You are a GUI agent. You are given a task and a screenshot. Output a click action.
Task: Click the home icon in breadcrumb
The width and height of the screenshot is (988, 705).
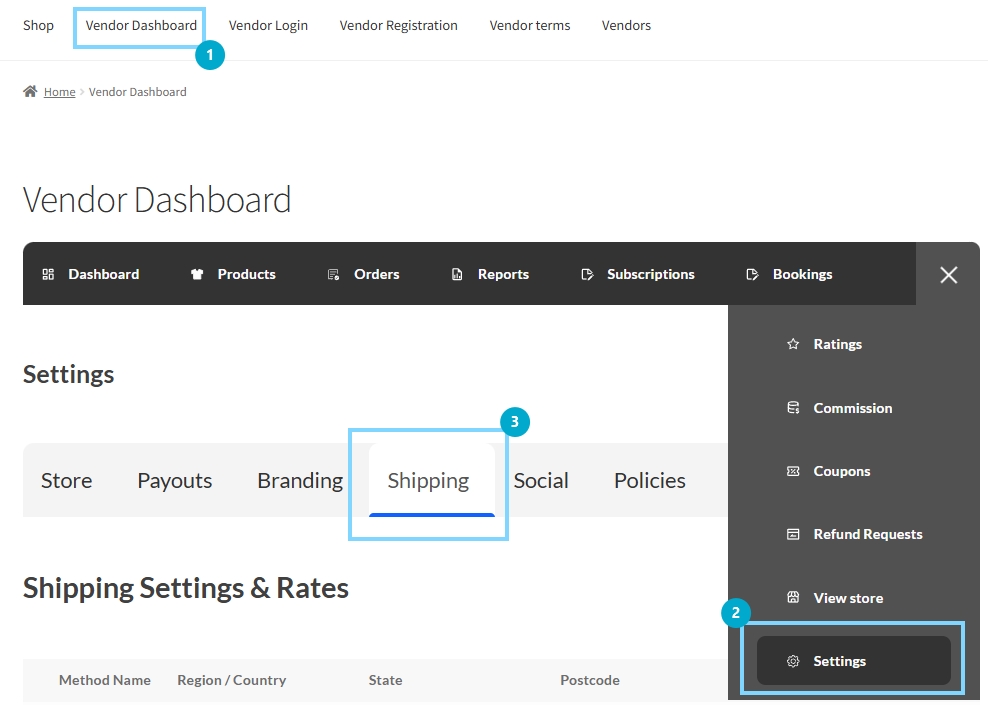tap(30, 92)
